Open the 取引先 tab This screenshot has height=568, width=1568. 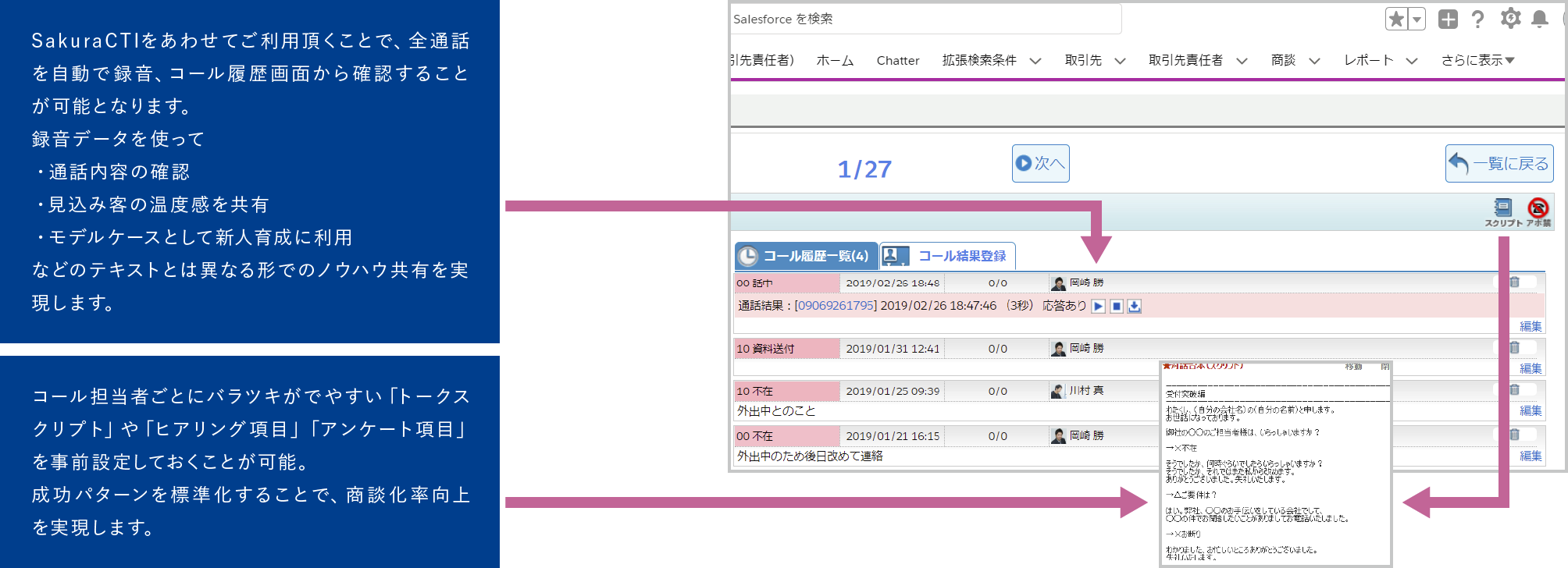pos(1083,60)
